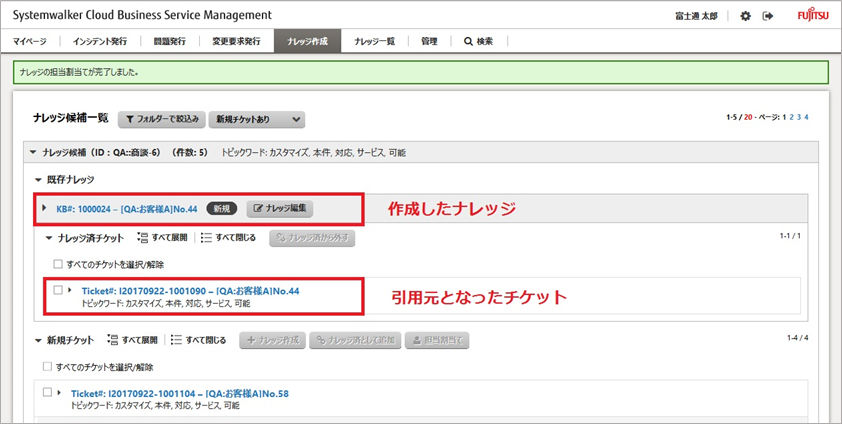Click the expand-all icon in ナレッジ済チケット section
Image resolution: width=842 pixels, height=424 pixels.
click(142, 238)
